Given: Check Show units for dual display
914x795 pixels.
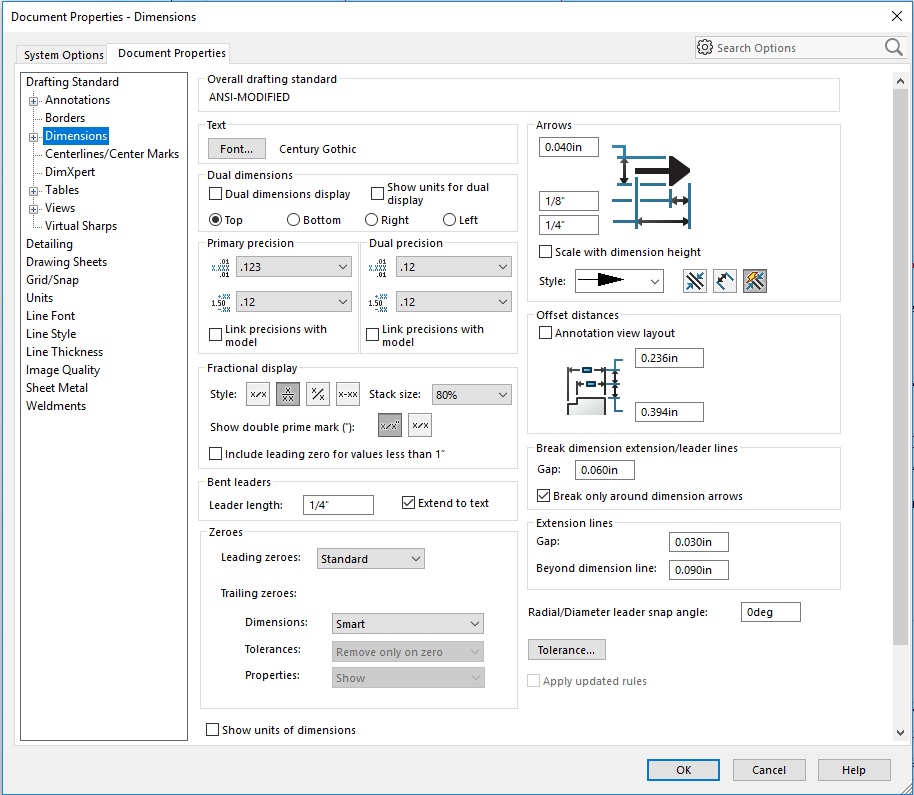Looking at the screenshot, I should coord(377,194).
